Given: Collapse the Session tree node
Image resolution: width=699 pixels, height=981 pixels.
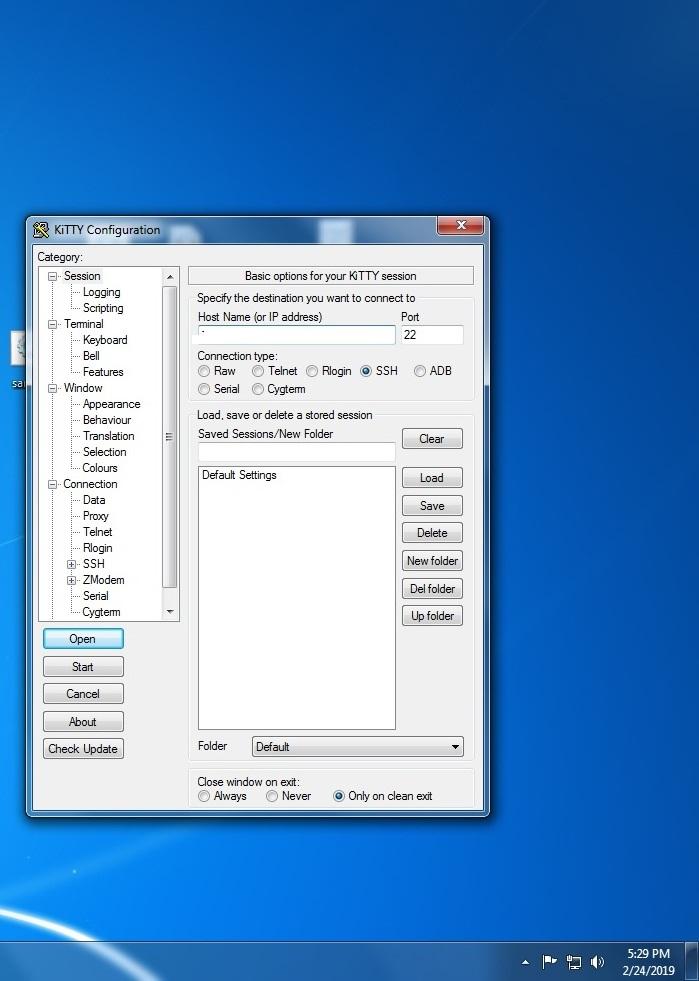Looking at the screenshot, I should pos(53,277).
